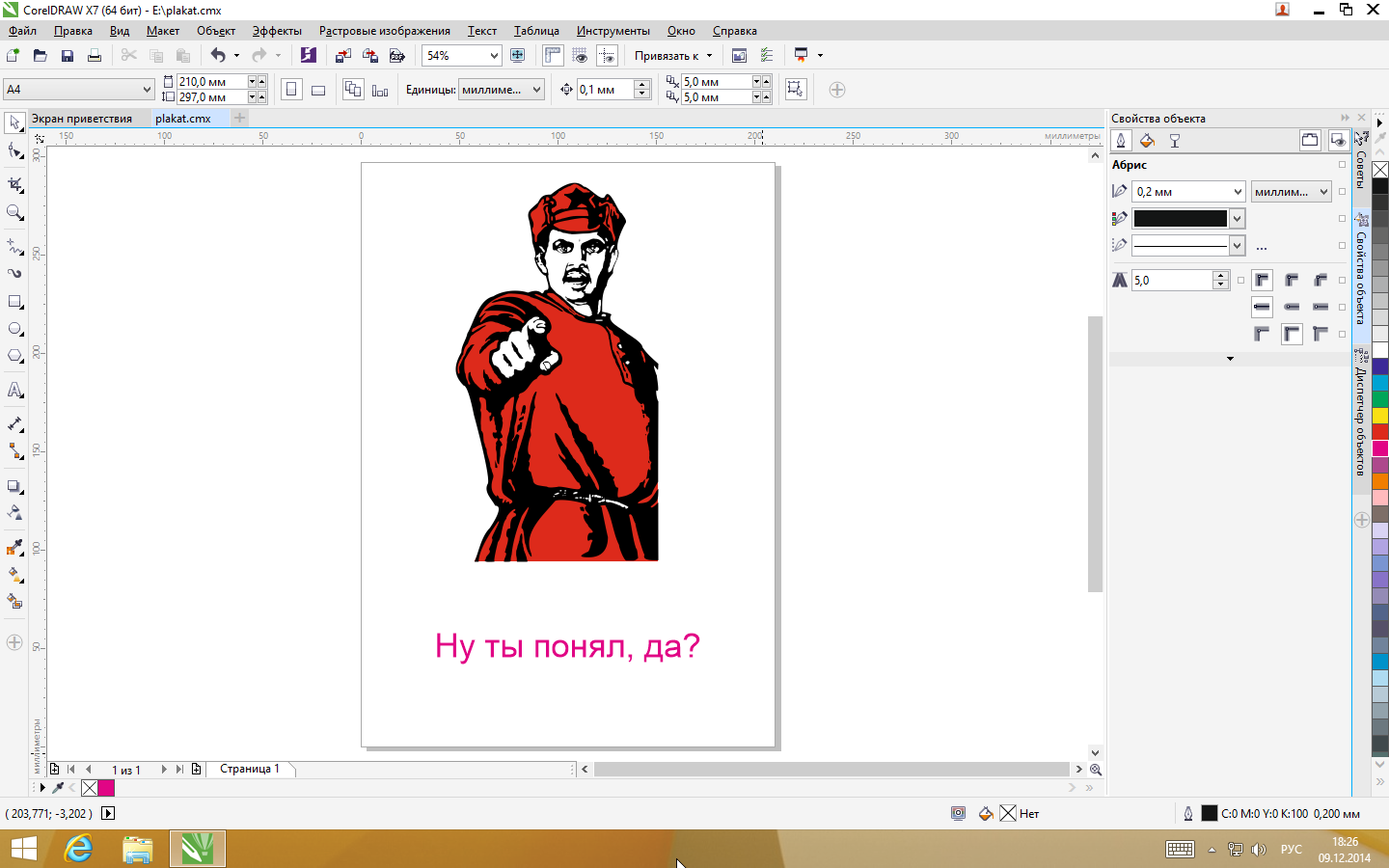The image size is (1389, 868).
Task: Open the zoom level 54% dropdown
Action: [x=494, y=56]
